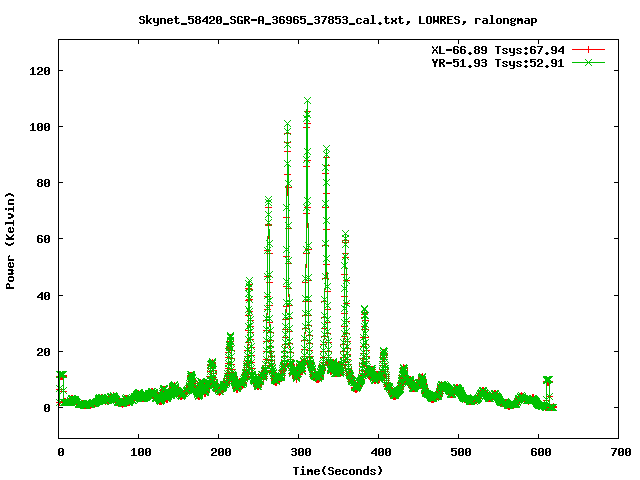Click the green YR legend line sample
This screenshot has width=640, height=480.
point(588,62)
